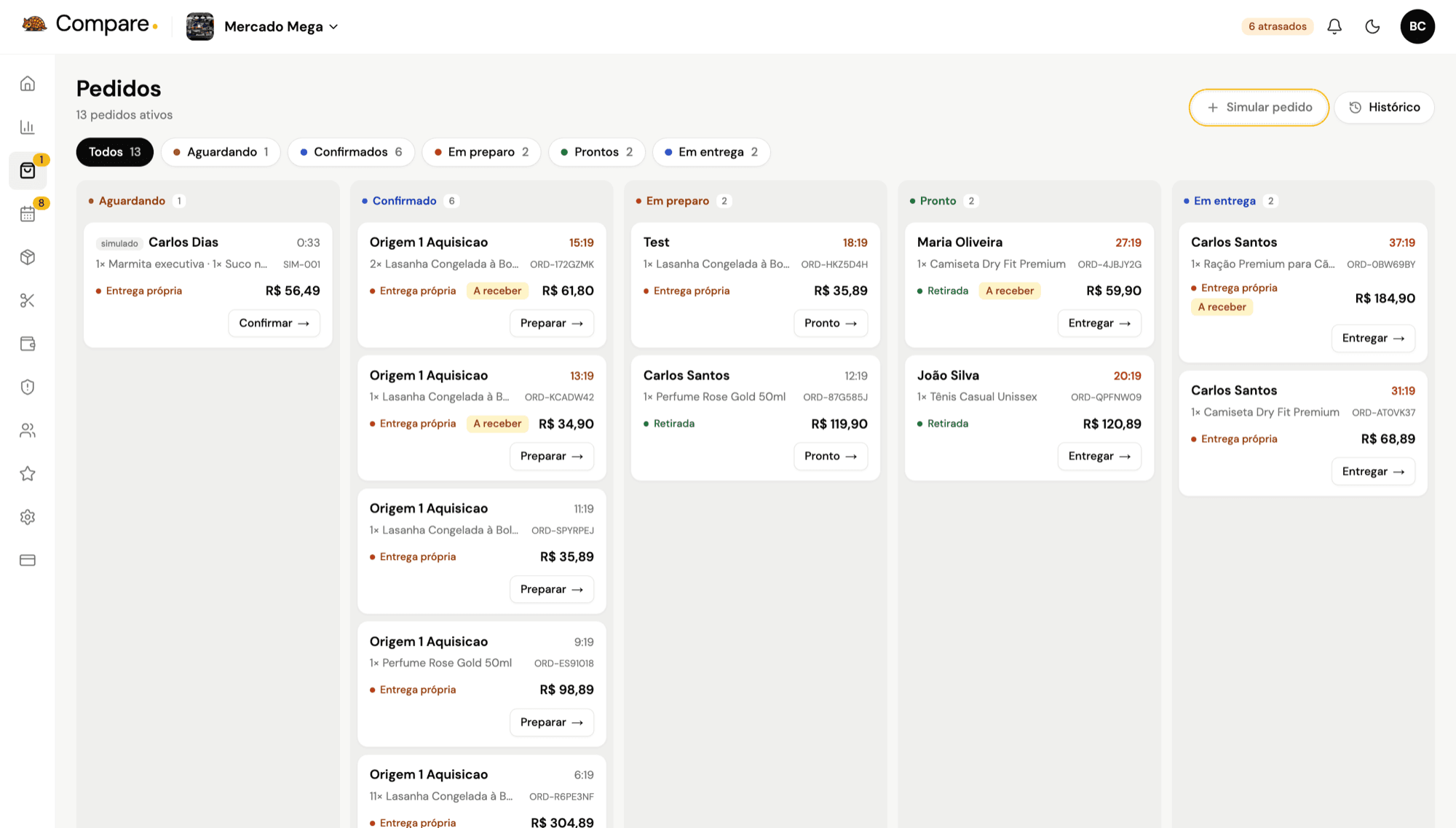
Task: Click the Compare logo
Action: tap(90, 24)
